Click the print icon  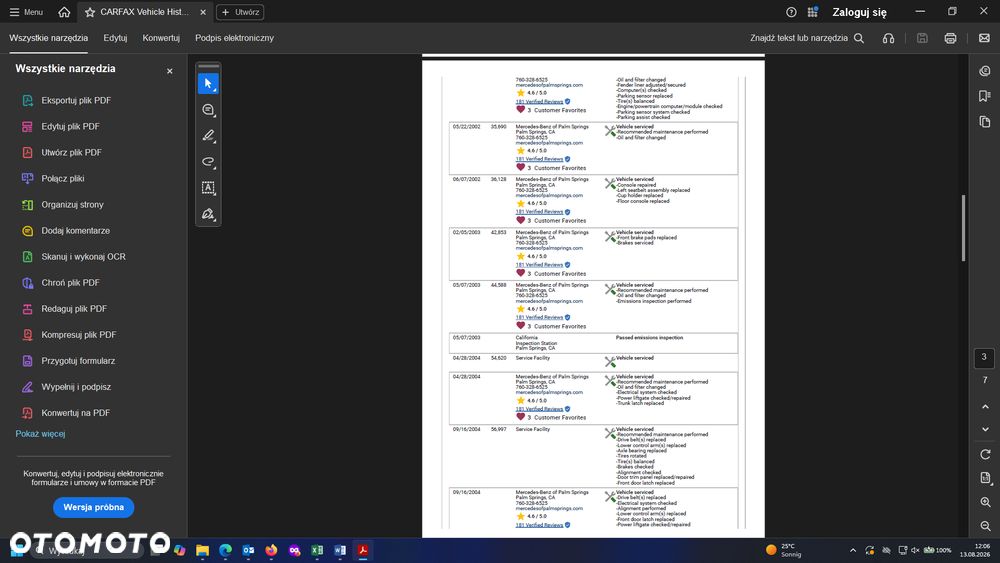(x=950, y=38)
